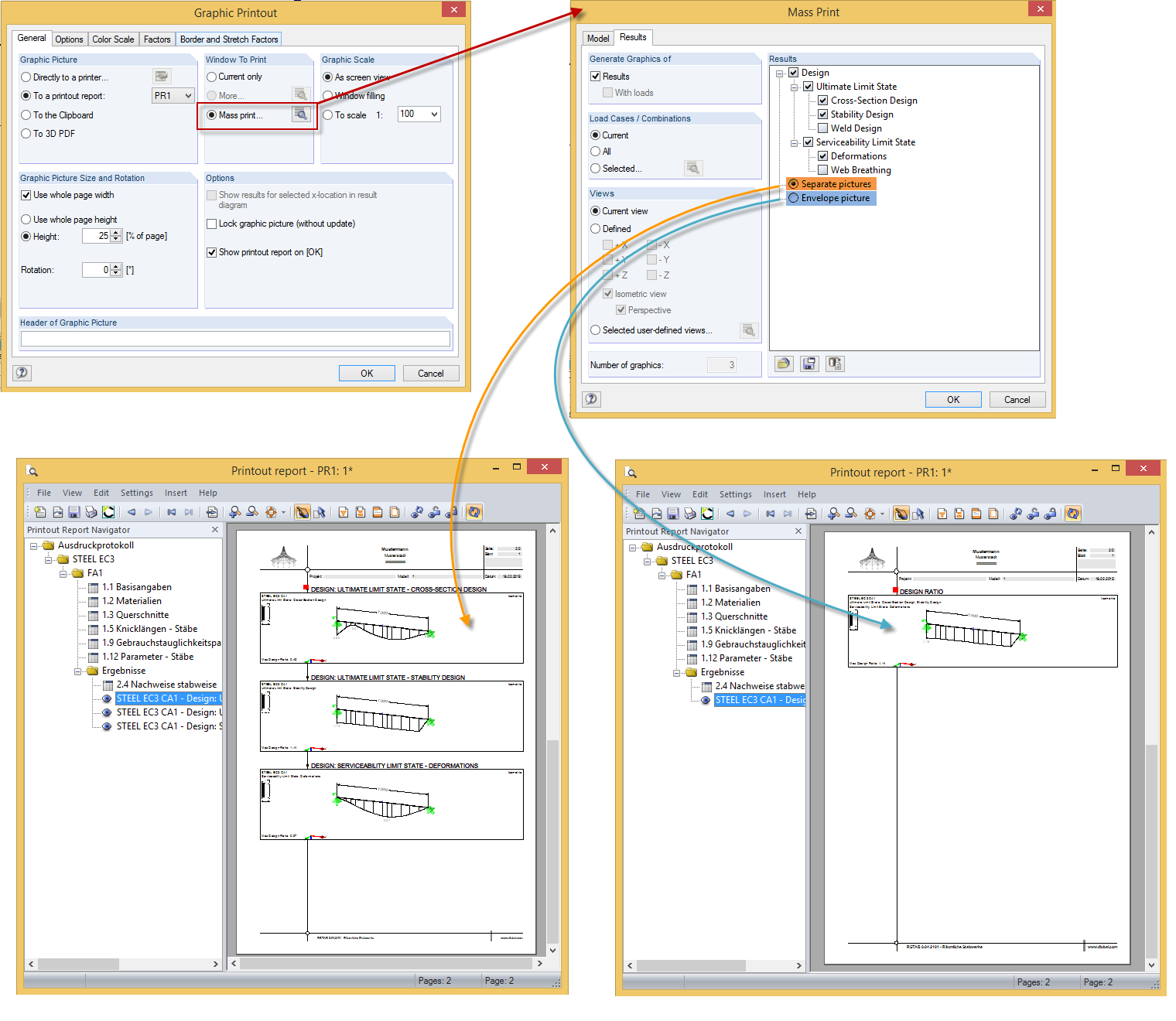Click the save-disk icon below Results tree in Mass Print

pos(809,364)
